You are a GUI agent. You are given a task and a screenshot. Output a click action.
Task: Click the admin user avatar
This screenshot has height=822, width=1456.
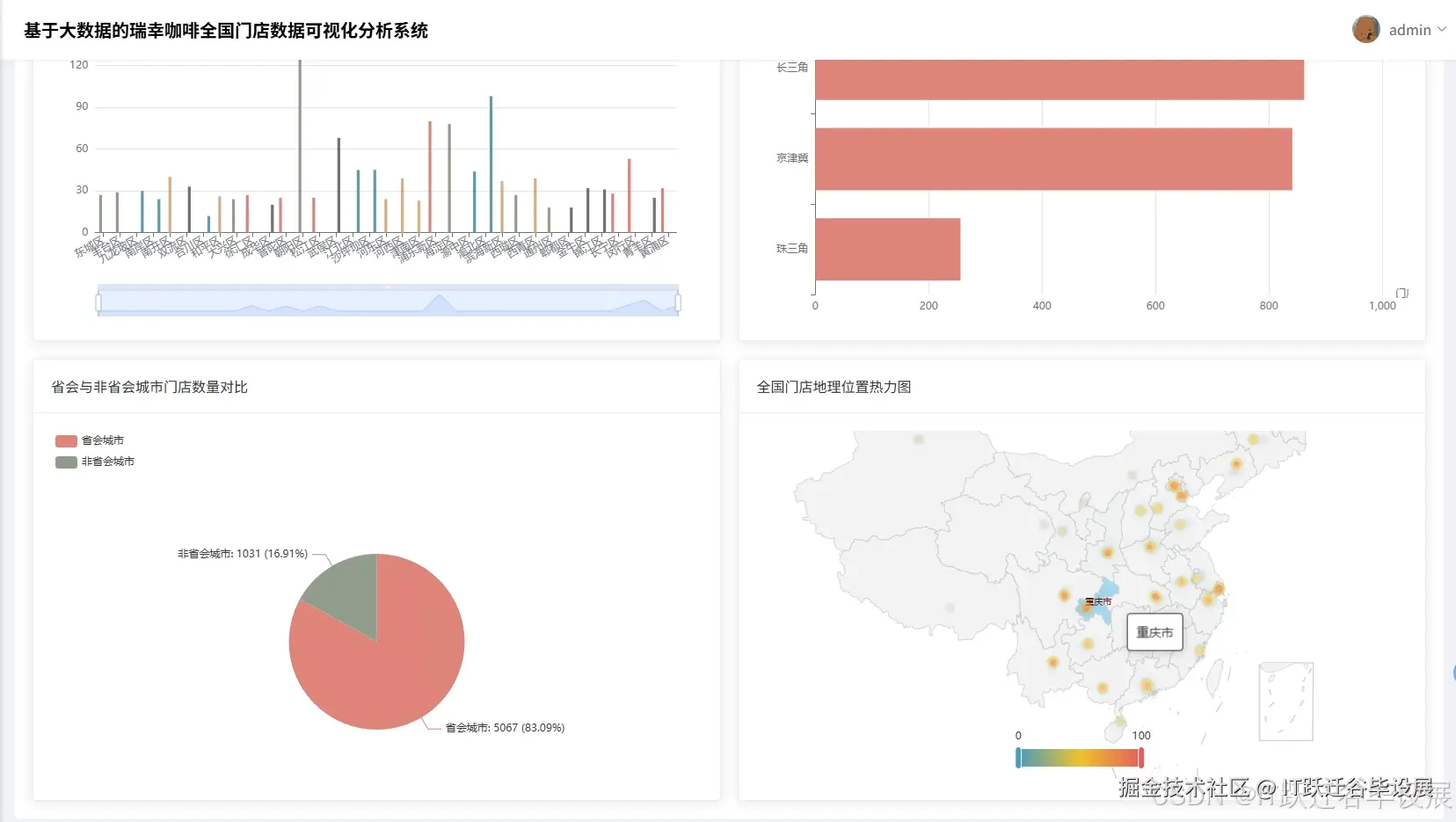pyautogui.click(x=1365, y=29)
